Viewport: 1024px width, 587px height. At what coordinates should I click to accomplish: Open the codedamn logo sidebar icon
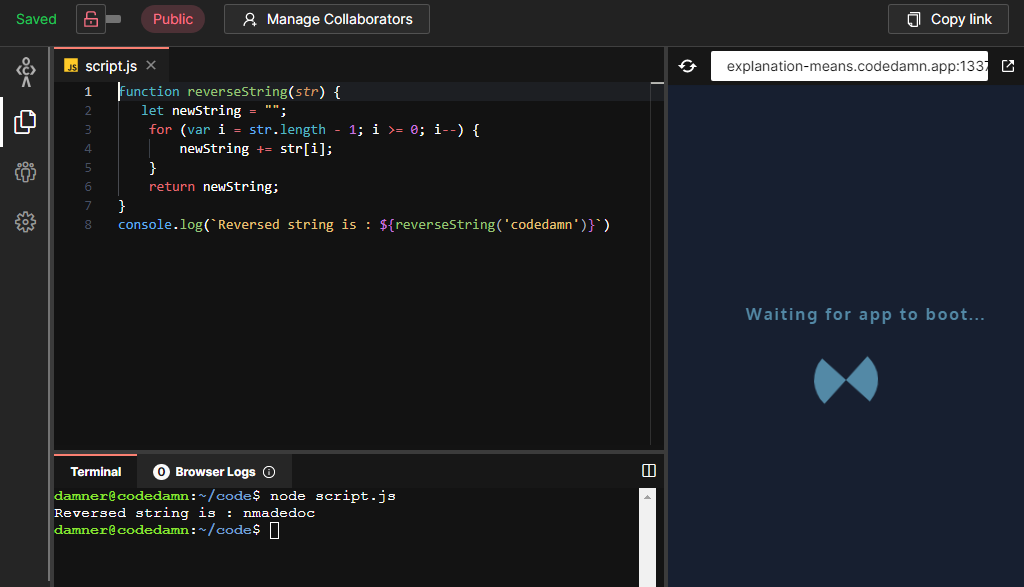(x=25, y=72)
